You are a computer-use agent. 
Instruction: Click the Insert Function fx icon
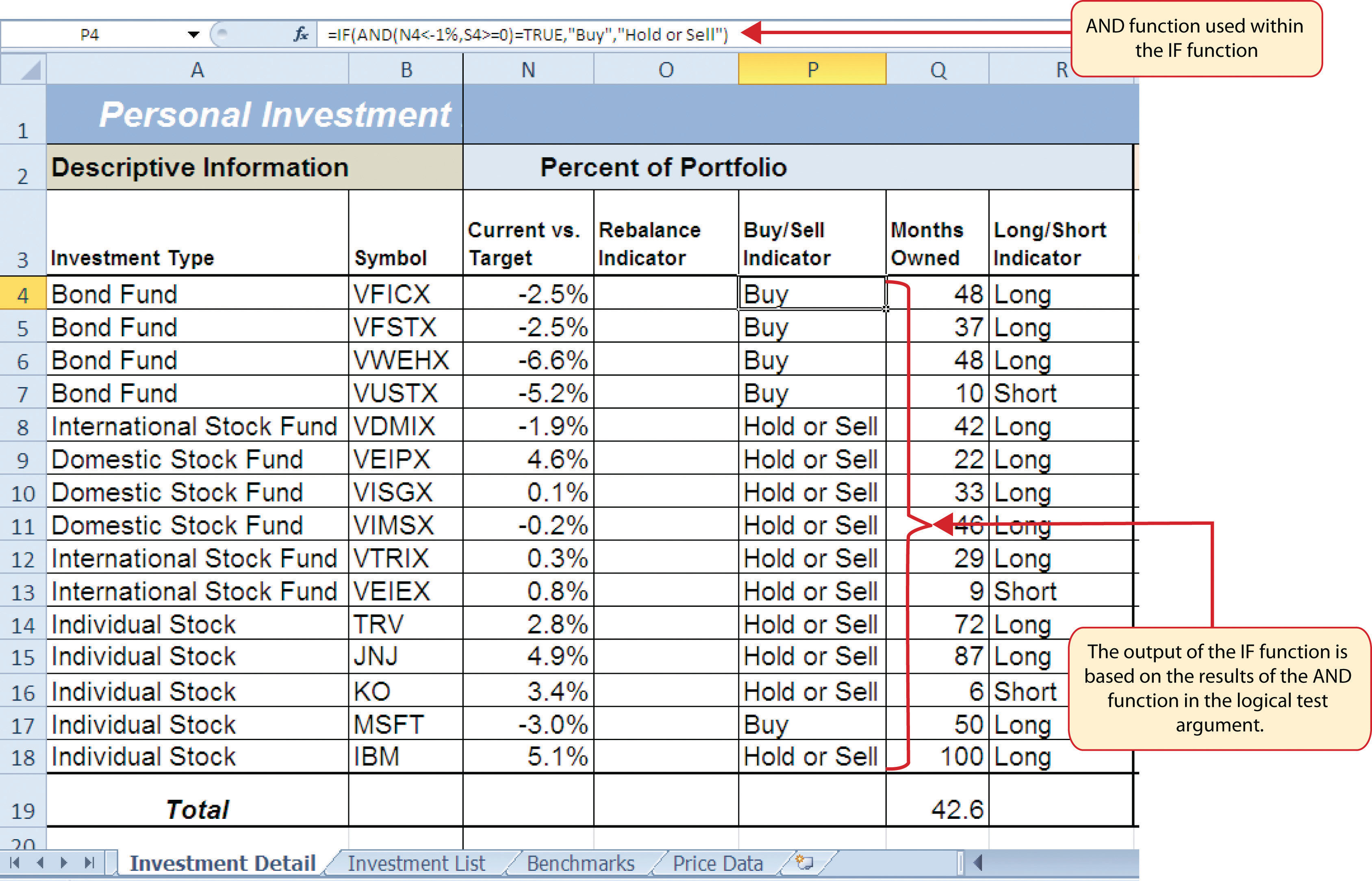pyautogui.click(x=300, y=35)
